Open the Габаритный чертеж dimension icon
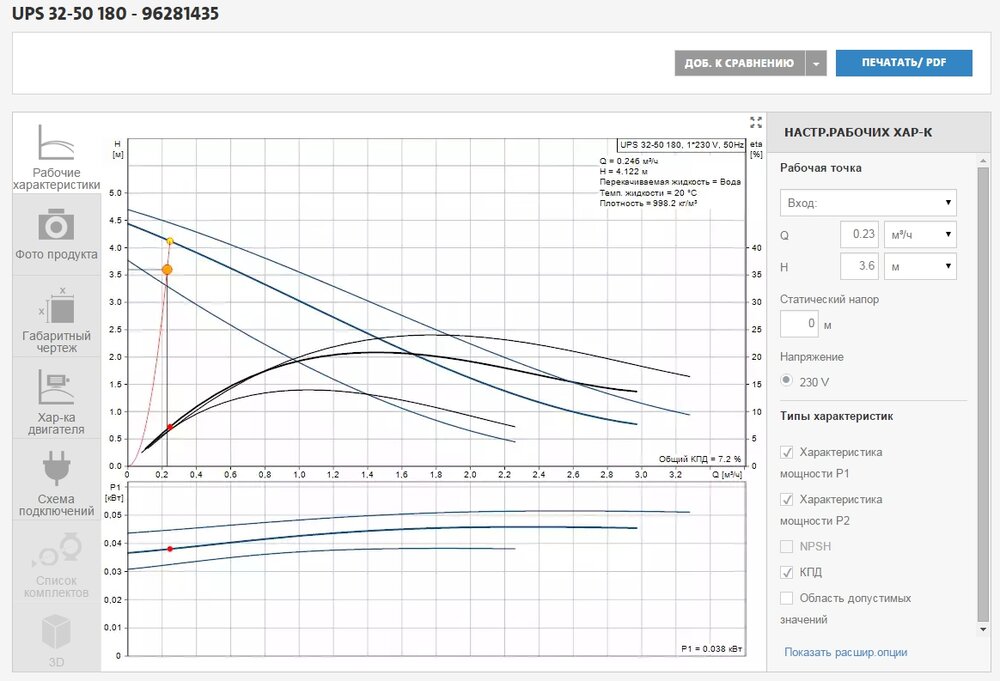 (x=57, y=305)
